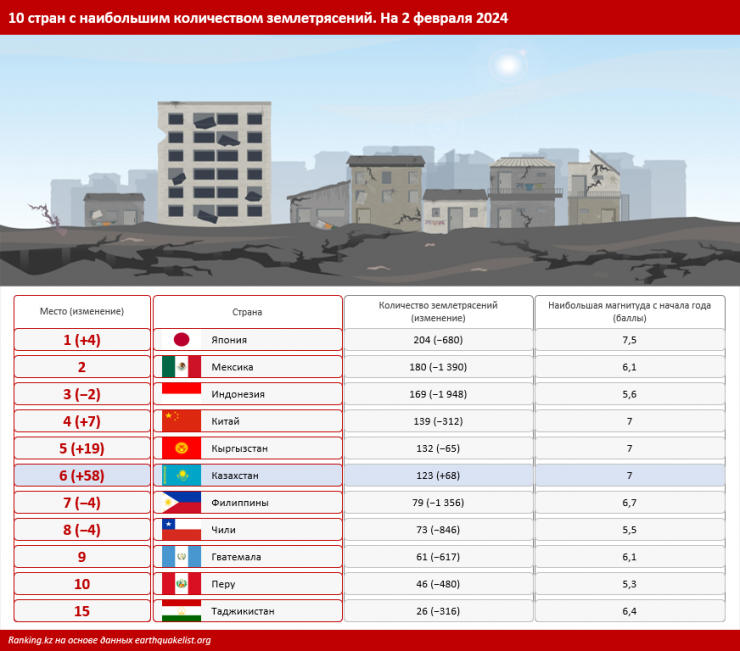The width and height of the screenshot is (740, 651).
Task: Click the 'Место (изменение)' column header
Action: 82,311
